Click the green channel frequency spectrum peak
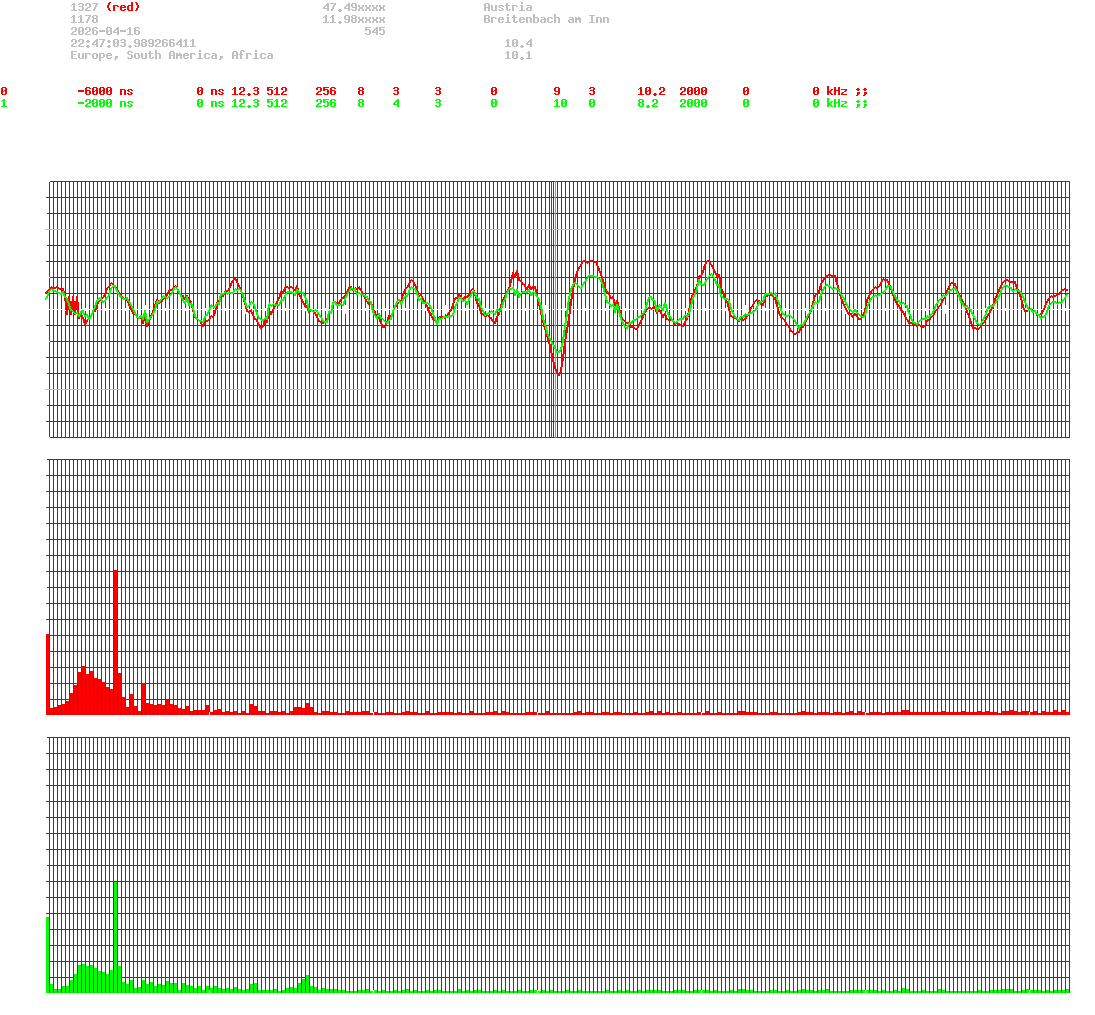This screenshot has height=1015, width=1095. [x=115, y=920]
